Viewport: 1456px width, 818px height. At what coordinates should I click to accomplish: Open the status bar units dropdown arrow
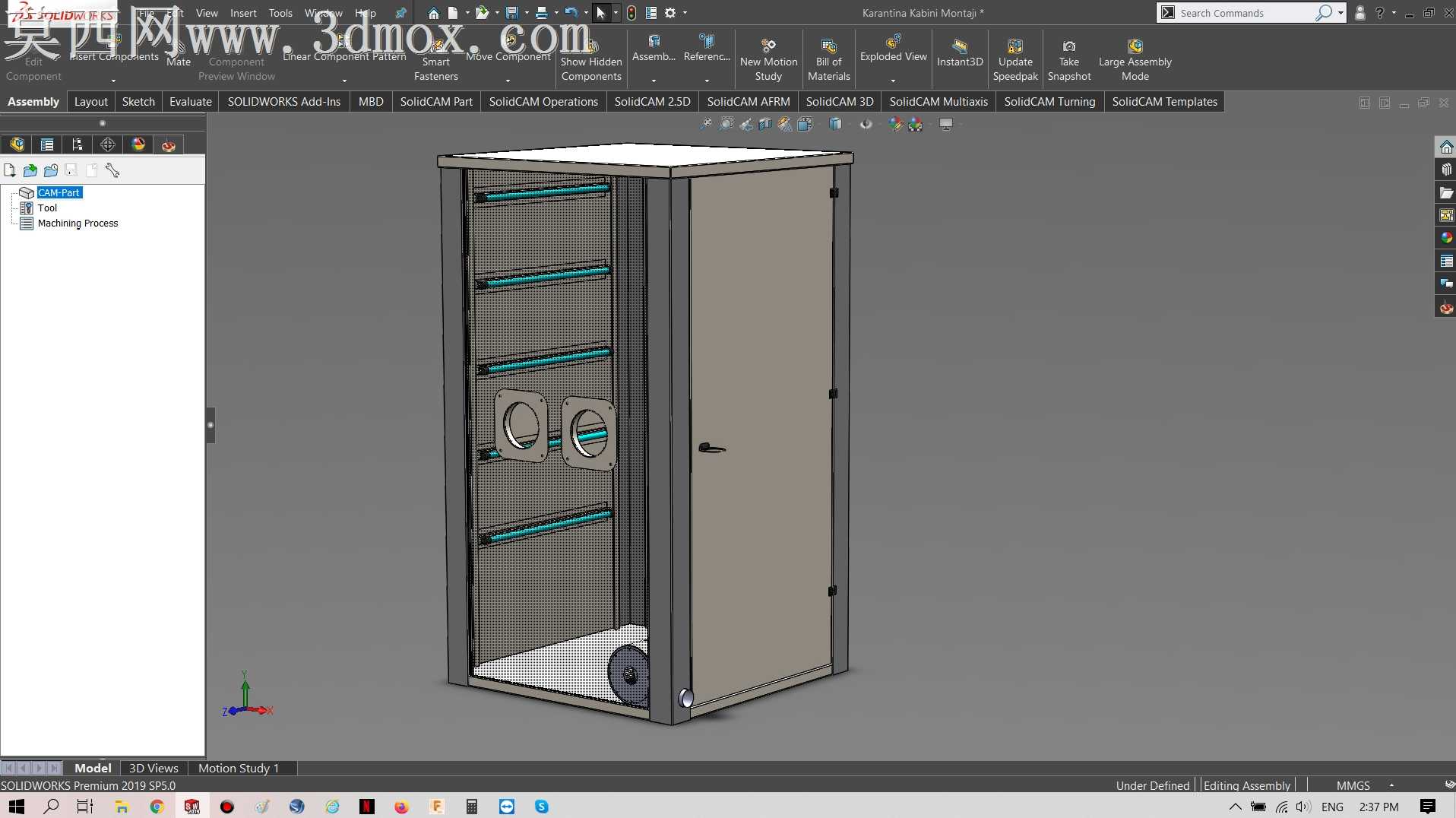coord(1391,785)
